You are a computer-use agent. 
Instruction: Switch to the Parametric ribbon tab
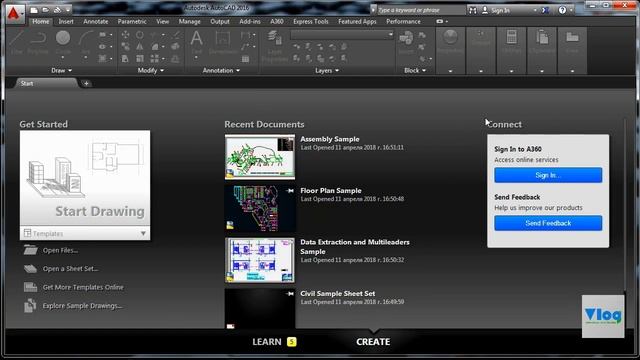point(132,21)
